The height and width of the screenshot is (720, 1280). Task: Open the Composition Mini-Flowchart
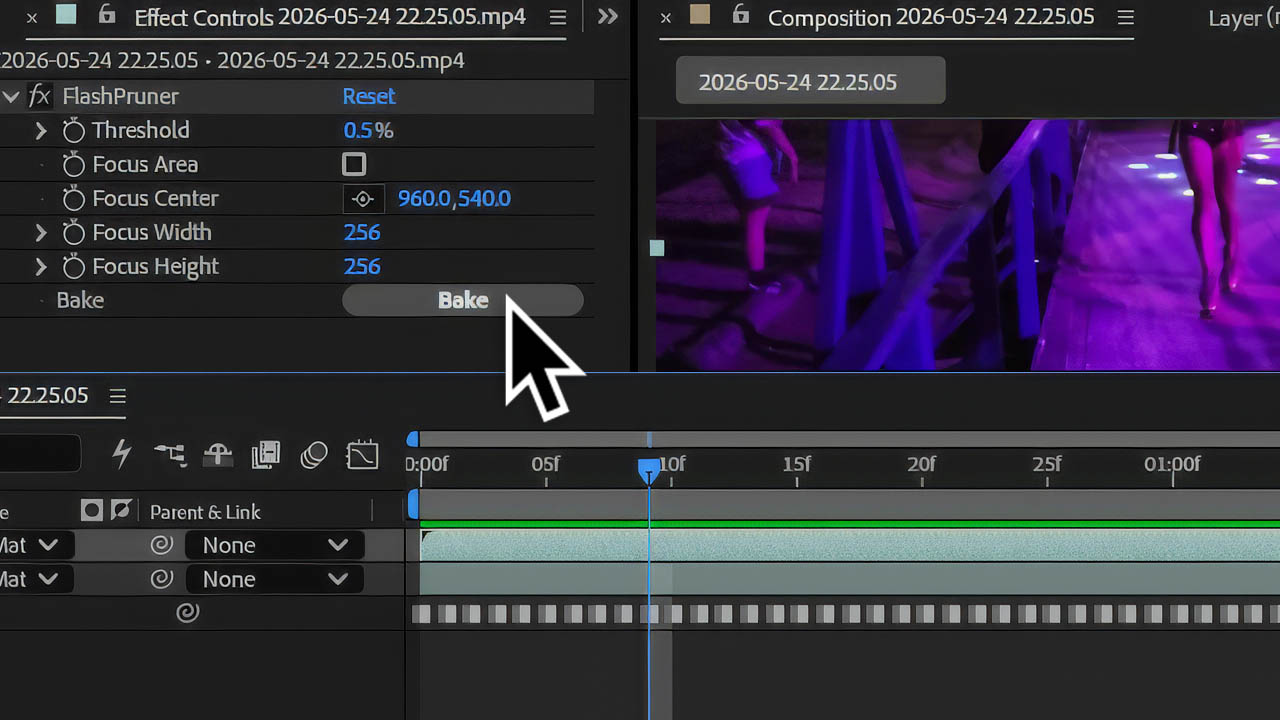click(x=170, y=455)
